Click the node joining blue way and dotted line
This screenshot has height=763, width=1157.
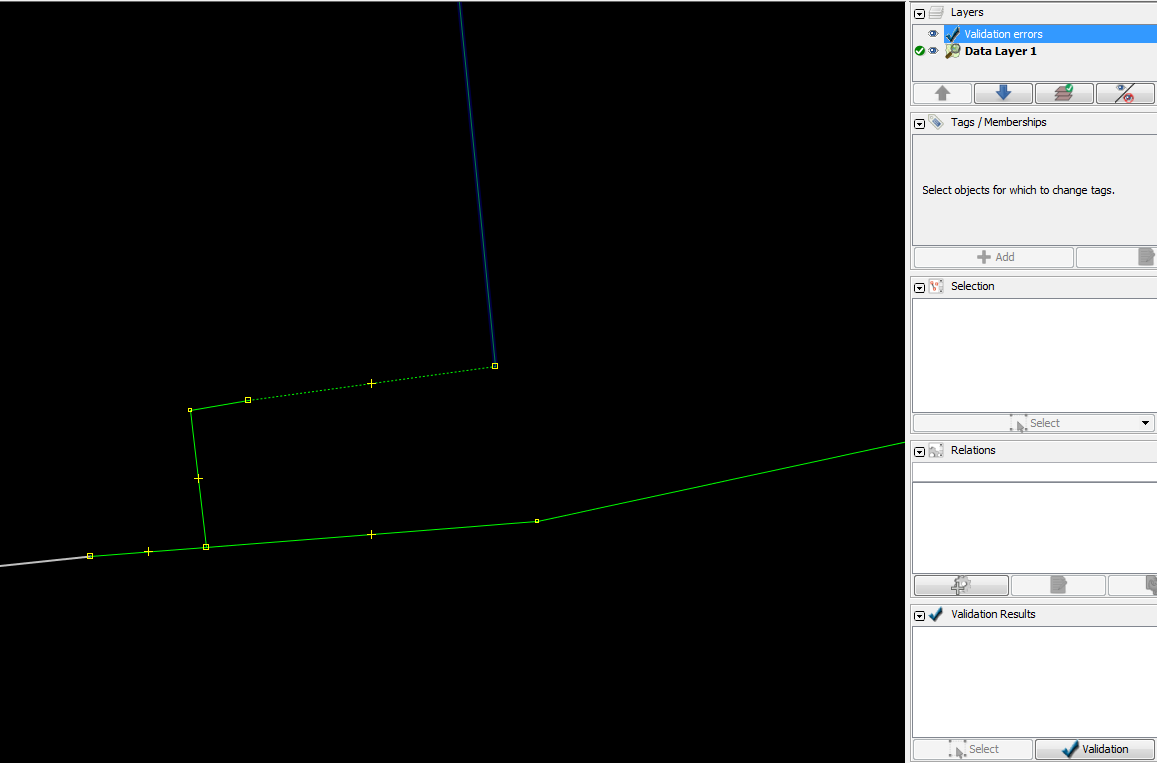495,366
